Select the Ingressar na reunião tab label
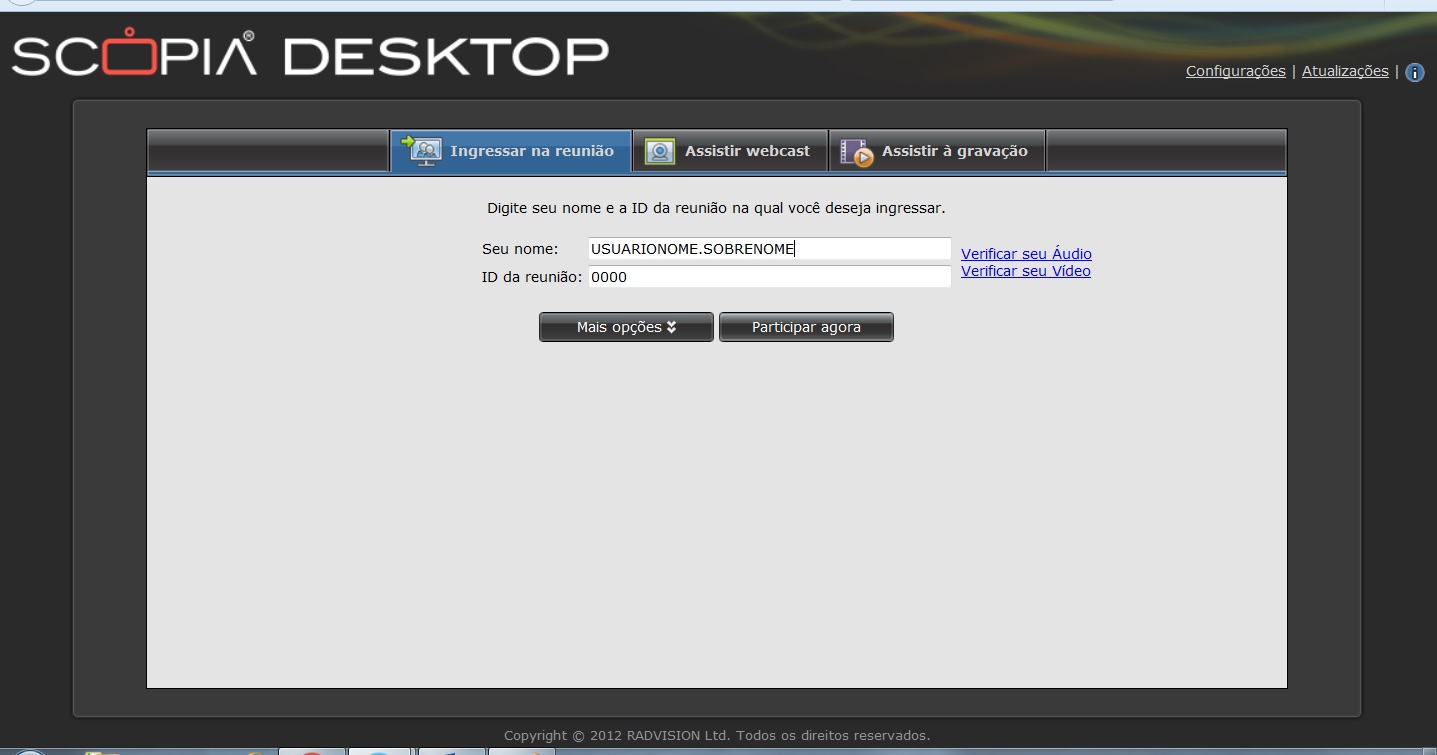1437x755 pixels. pyautogui.click(x=531, y=151)
